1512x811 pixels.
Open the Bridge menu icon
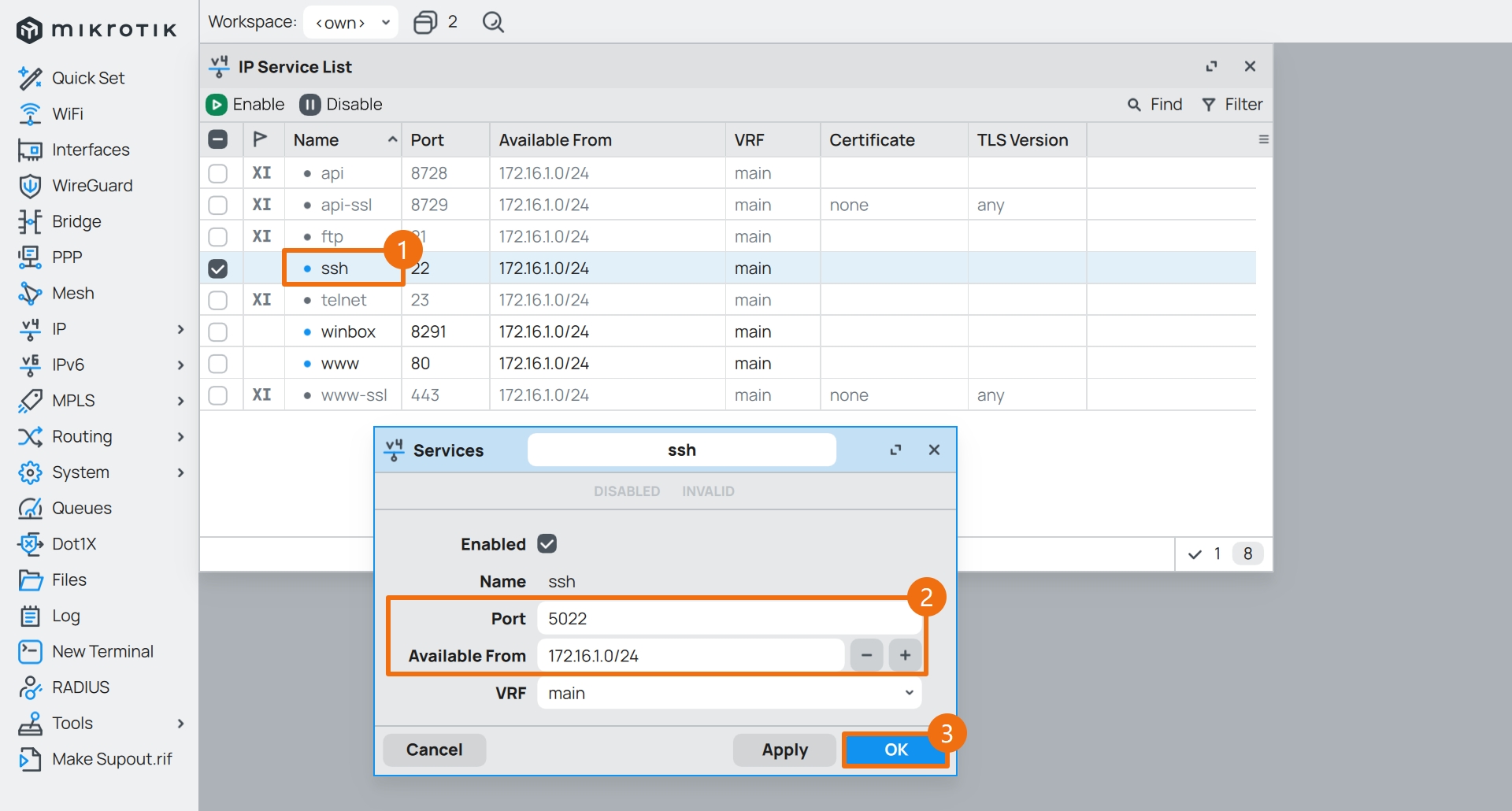(30, 221)
